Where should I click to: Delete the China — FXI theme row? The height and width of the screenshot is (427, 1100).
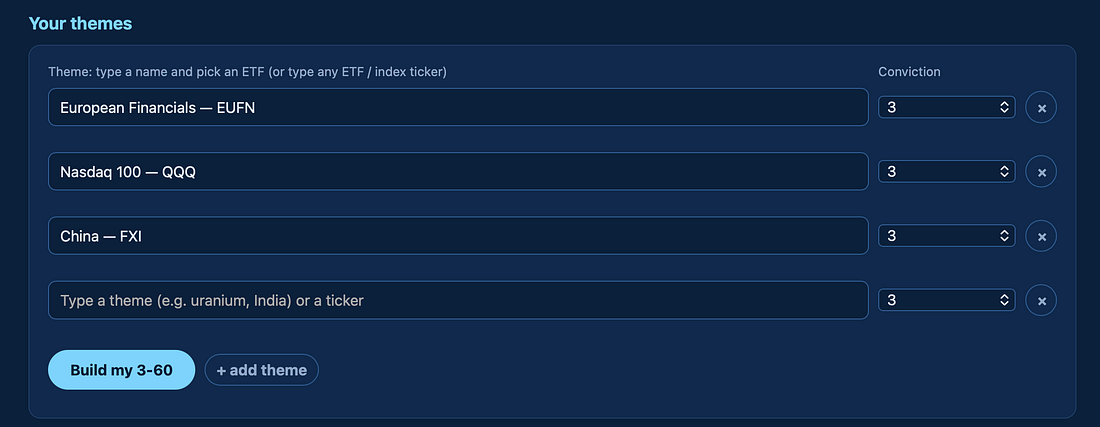(x=1041, y=236)
